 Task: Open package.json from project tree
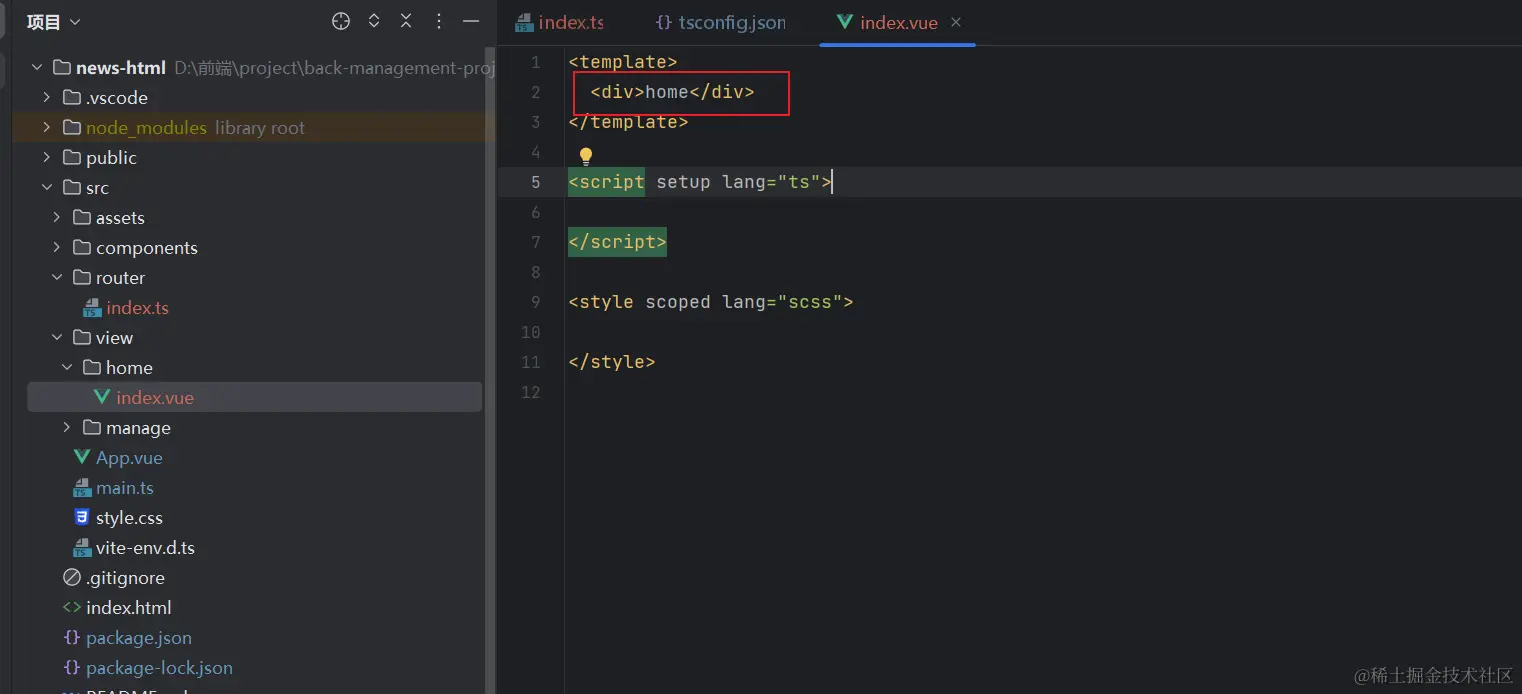138,638
